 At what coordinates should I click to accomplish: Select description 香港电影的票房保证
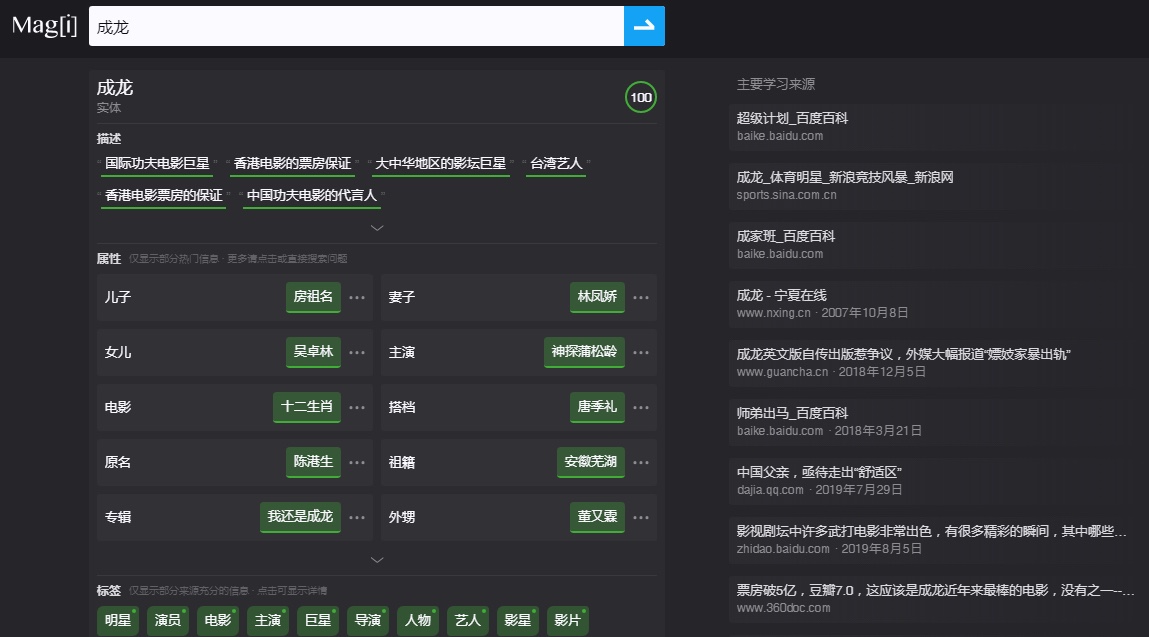(292, 163)
